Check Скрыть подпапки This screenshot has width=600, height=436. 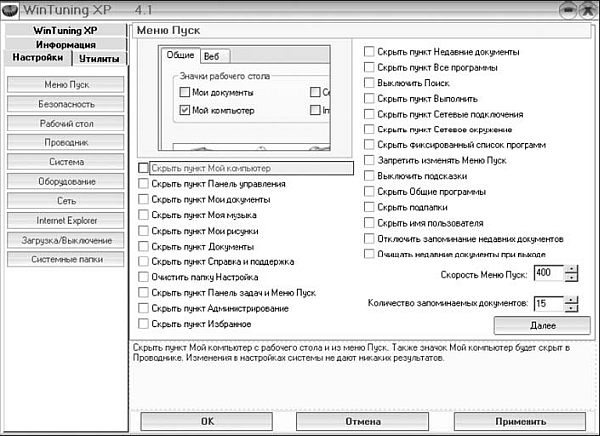[x=369, y=207]
